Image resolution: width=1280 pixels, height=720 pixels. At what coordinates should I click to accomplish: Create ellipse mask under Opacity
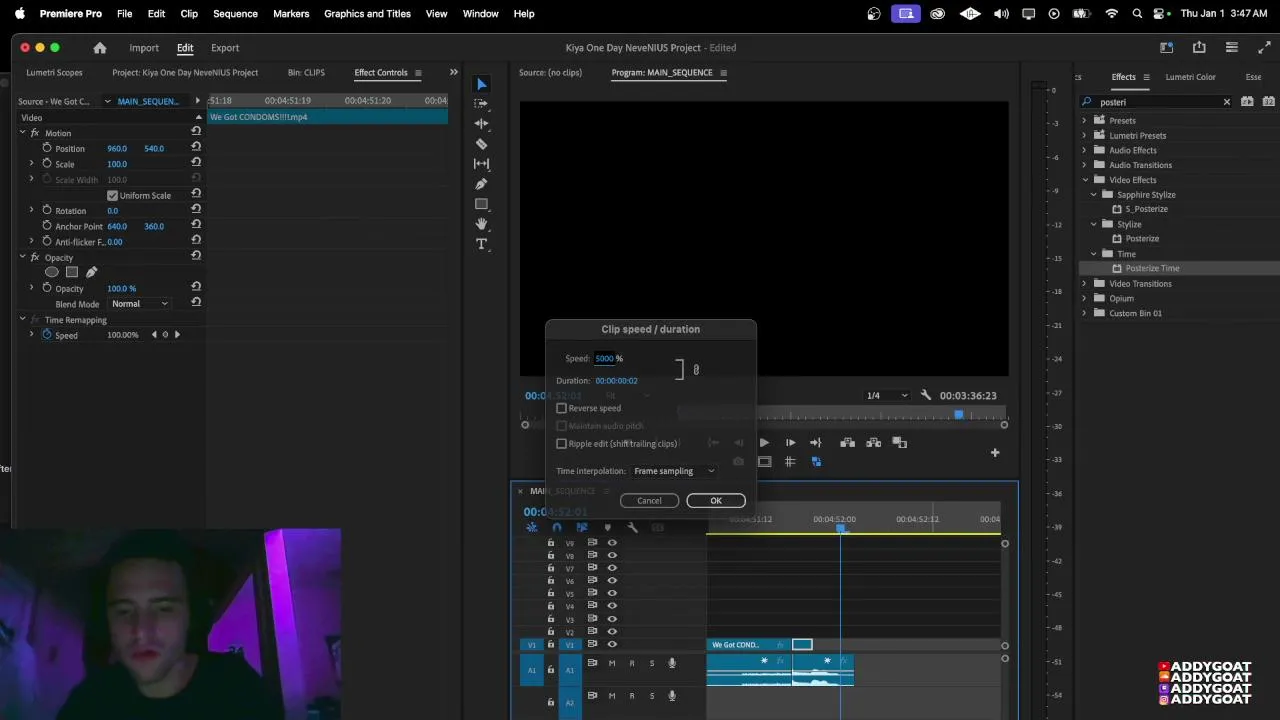coord(52,272)
